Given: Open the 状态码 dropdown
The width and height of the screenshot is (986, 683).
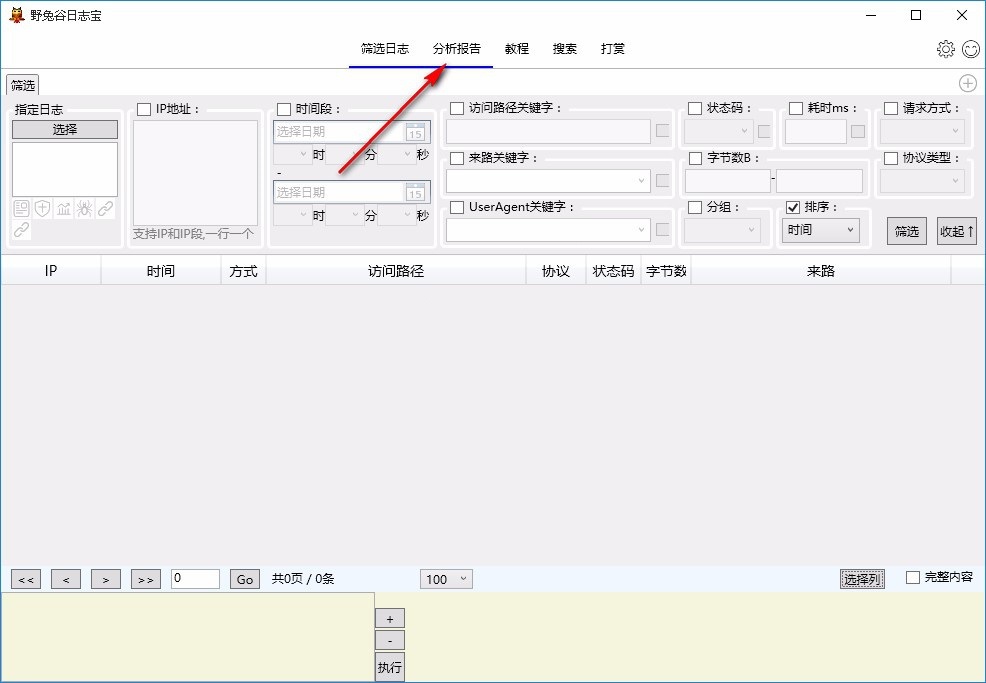Looking at the screenshot, I should point(719,131).
